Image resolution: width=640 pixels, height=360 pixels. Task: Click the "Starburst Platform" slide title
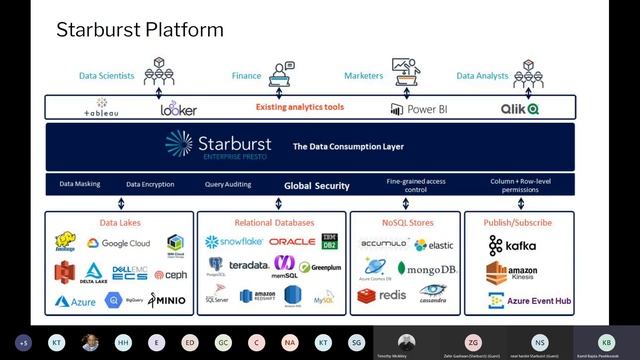point(140,30)
